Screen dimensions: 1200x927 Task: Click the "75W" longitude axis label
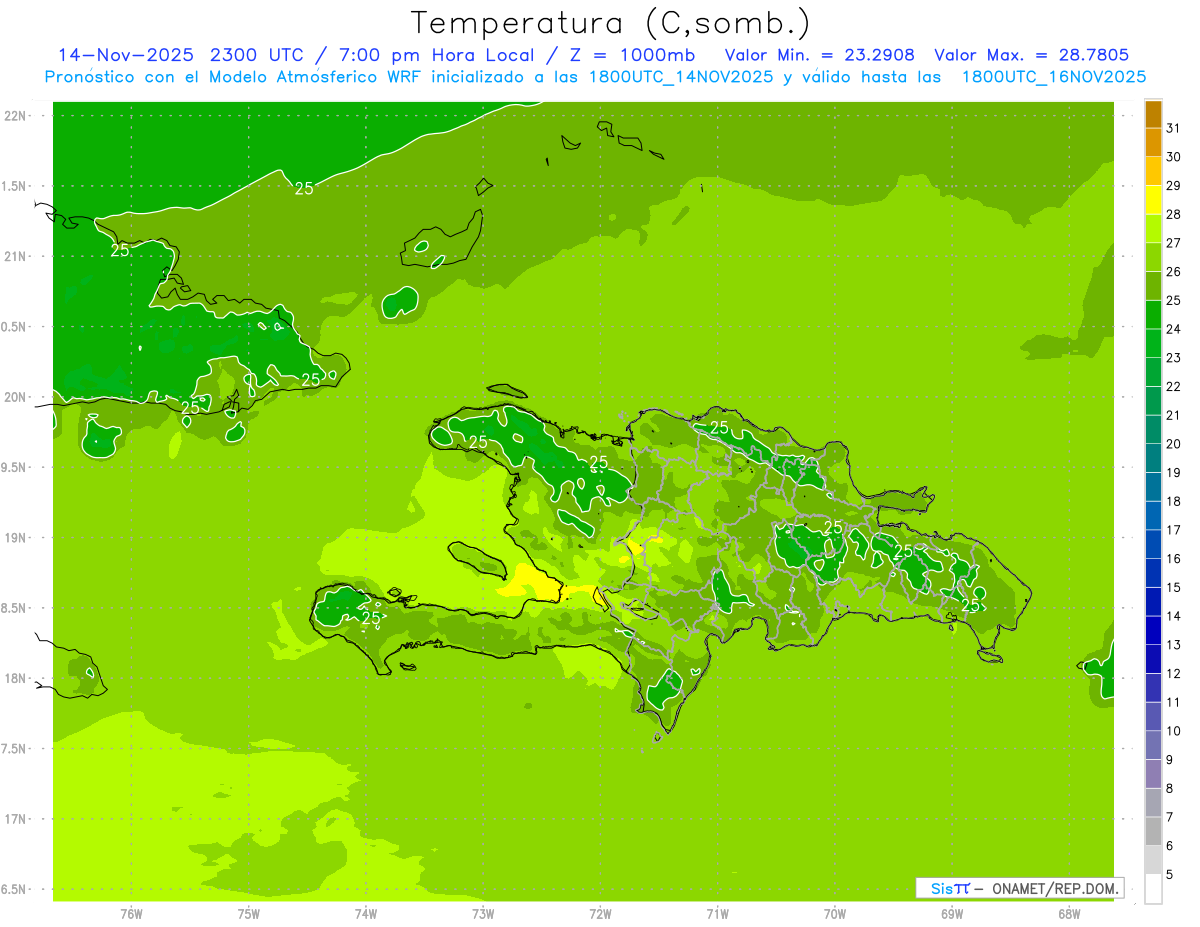click(248, 915)
